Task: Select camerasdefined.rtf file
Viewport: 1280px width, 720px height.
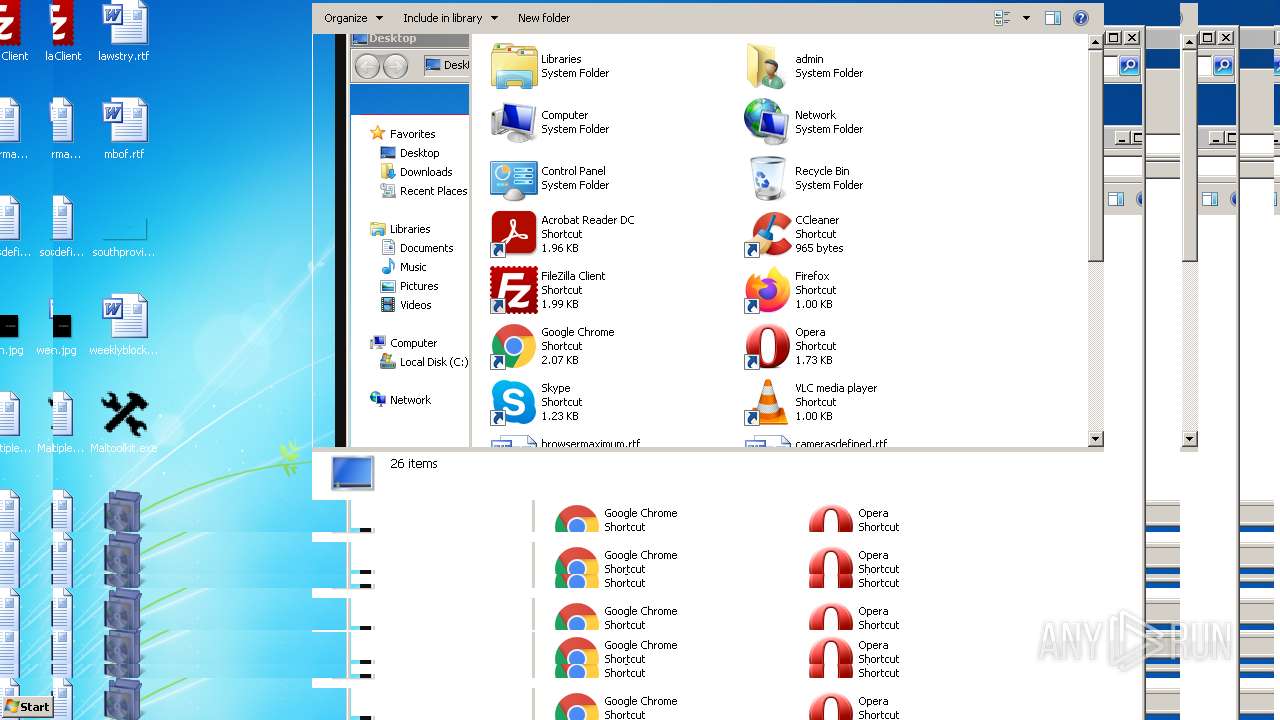Action: (841, 443)
